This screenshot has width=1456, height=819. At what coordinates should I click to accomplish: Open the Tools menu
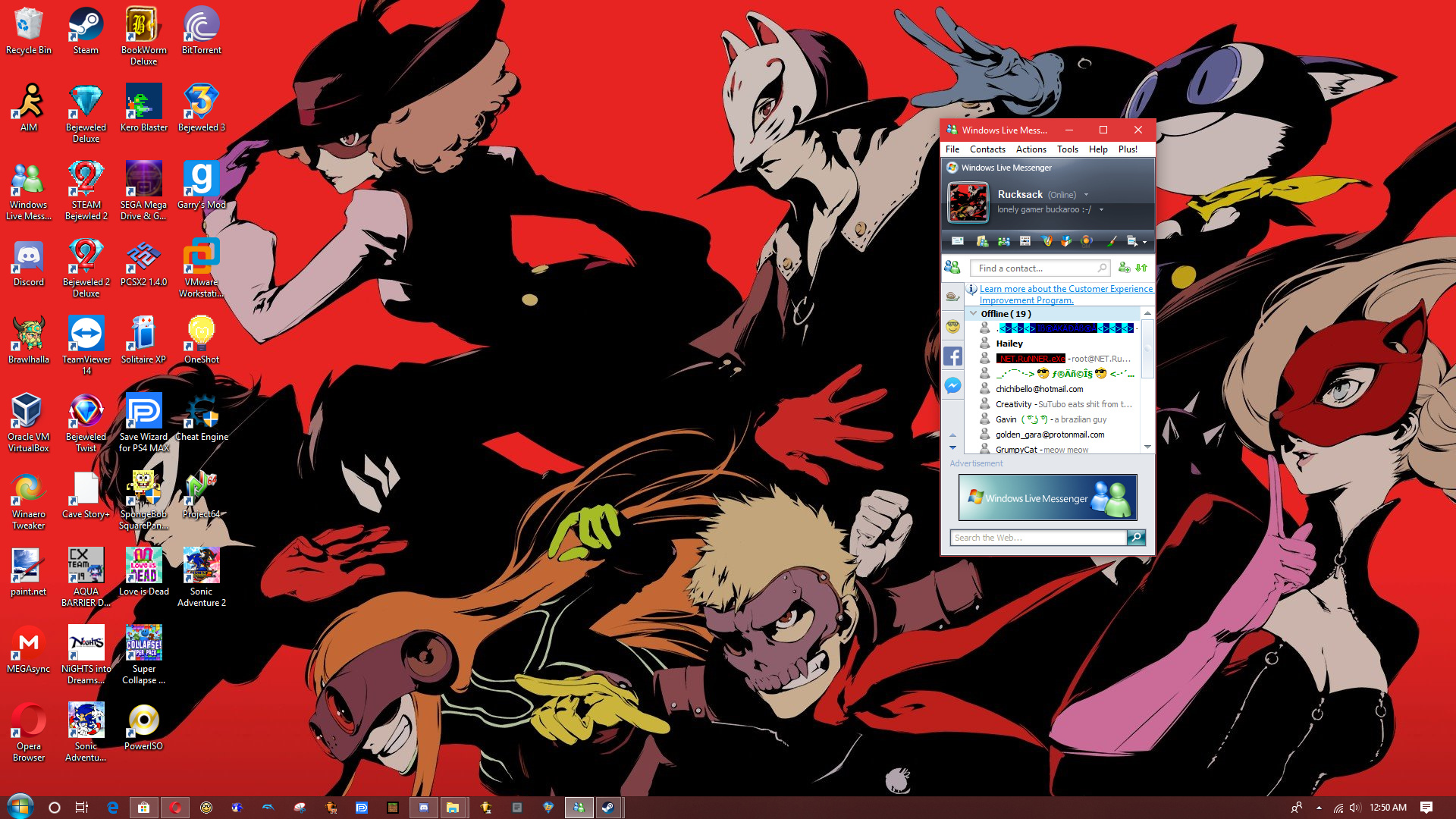point(1067,149)
